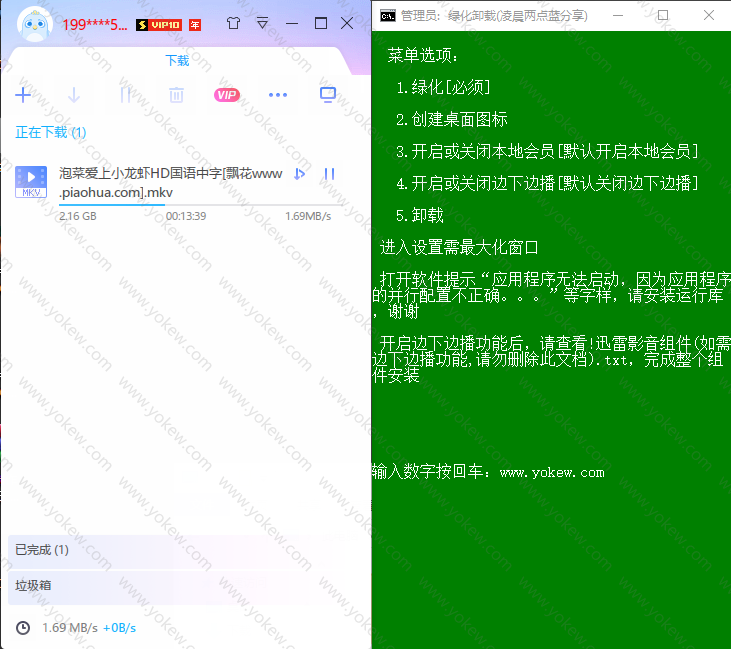Click the plus icon to add download

coord(23,95)
